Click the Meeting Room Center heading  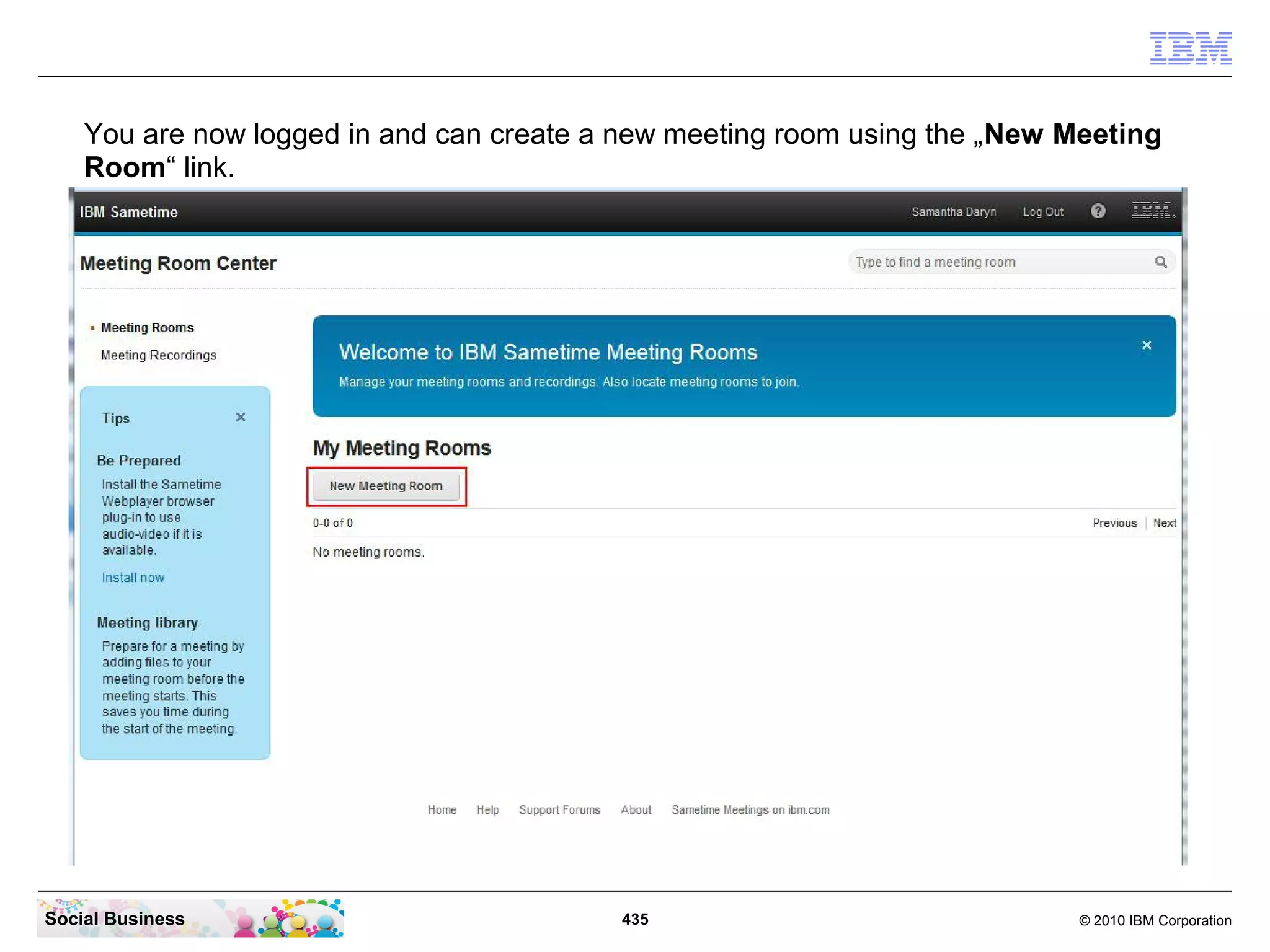178,263
